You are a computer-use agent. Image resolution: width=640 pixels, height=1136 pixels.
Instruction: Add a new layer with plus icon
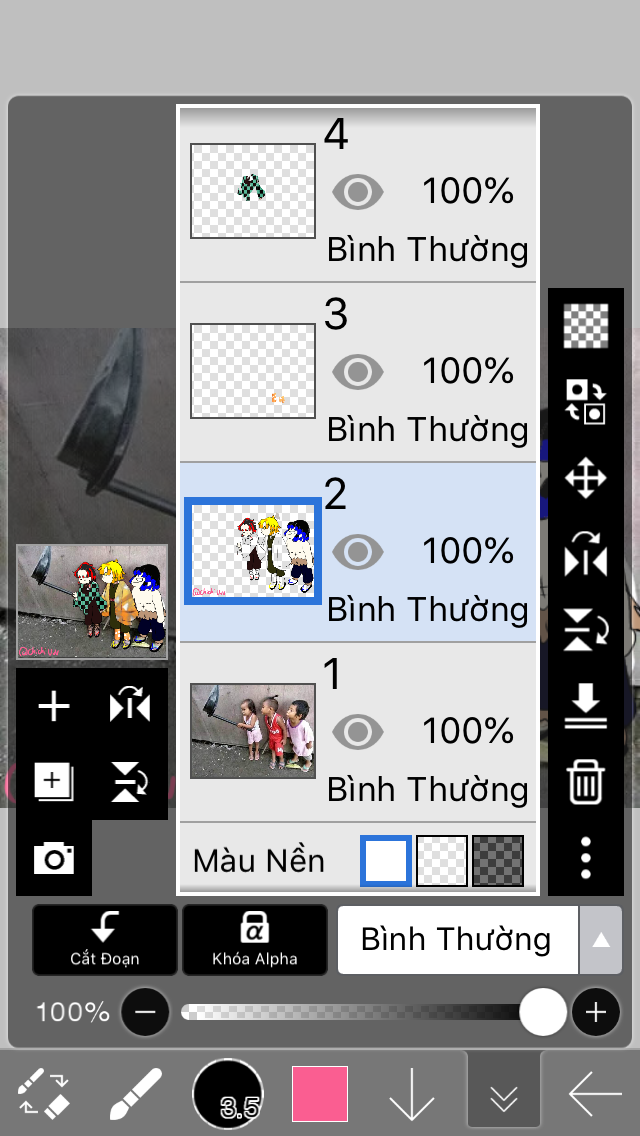tap(54, 706)
